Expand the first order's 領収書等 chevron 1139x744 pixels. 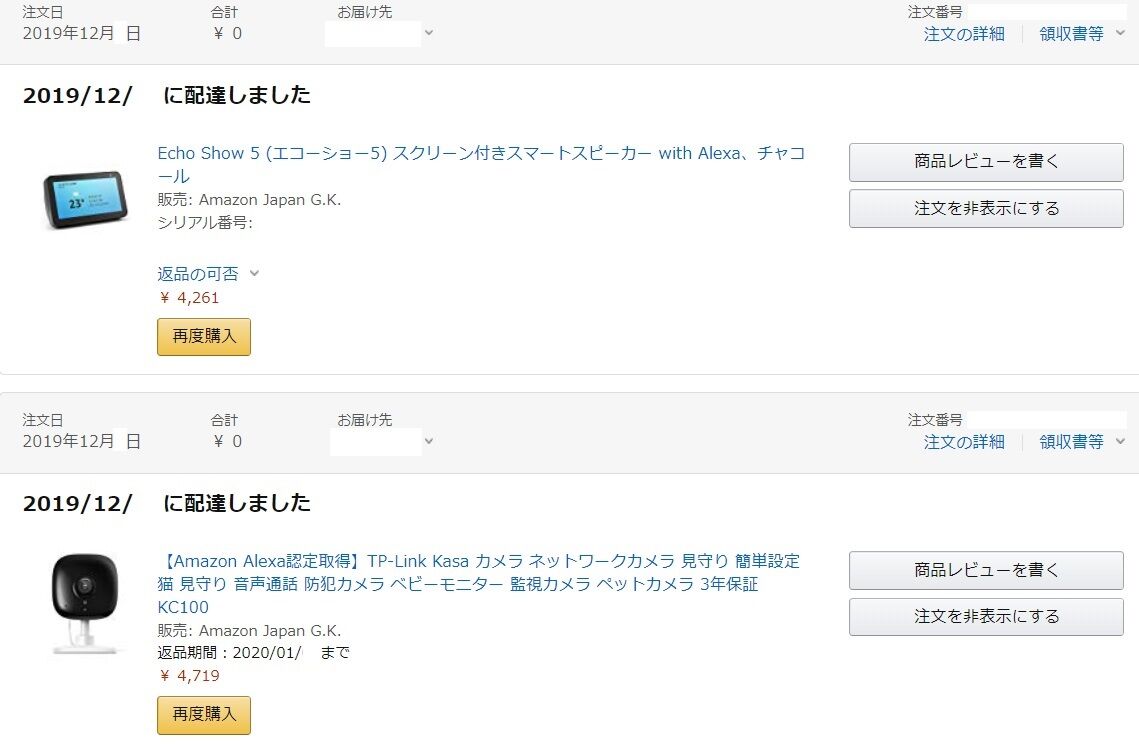pyautogui.click(x=1120, y=33)
